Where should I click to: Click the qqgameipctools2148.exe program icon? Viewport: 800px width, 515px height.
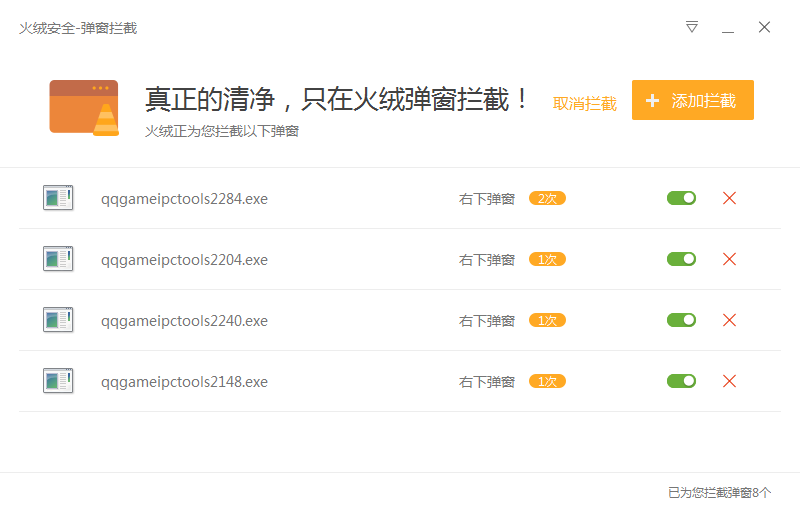click(x=58, y=381)
